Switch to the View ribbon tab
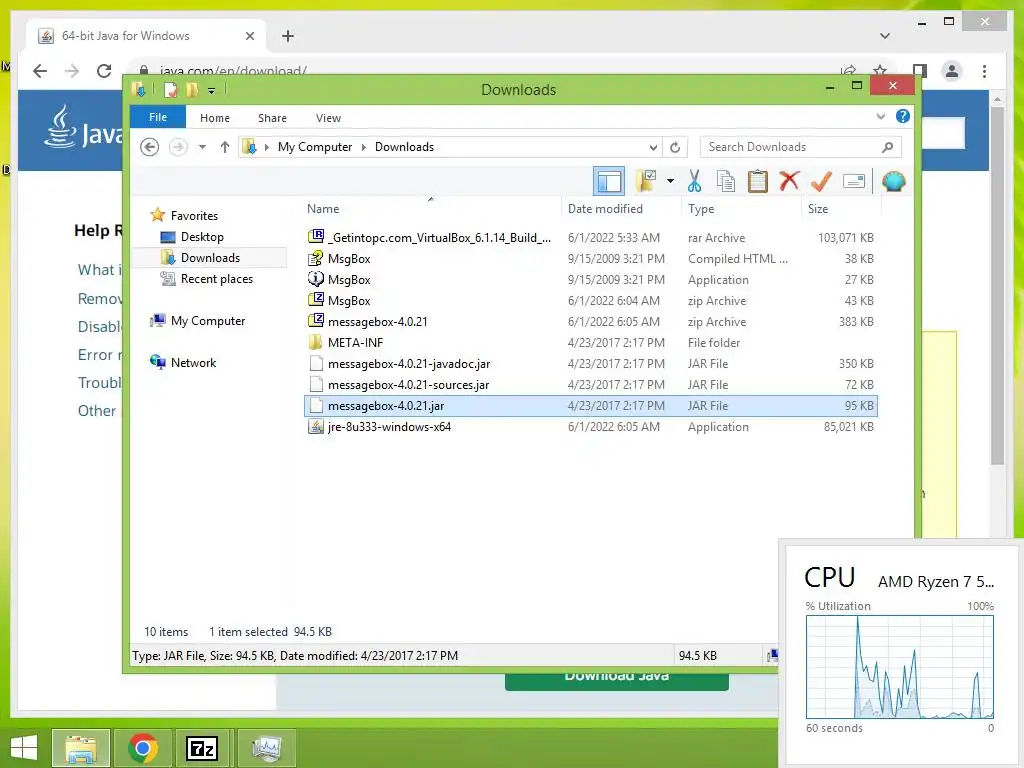Viewport: 1024px width, 768px height. coord(328,118)
